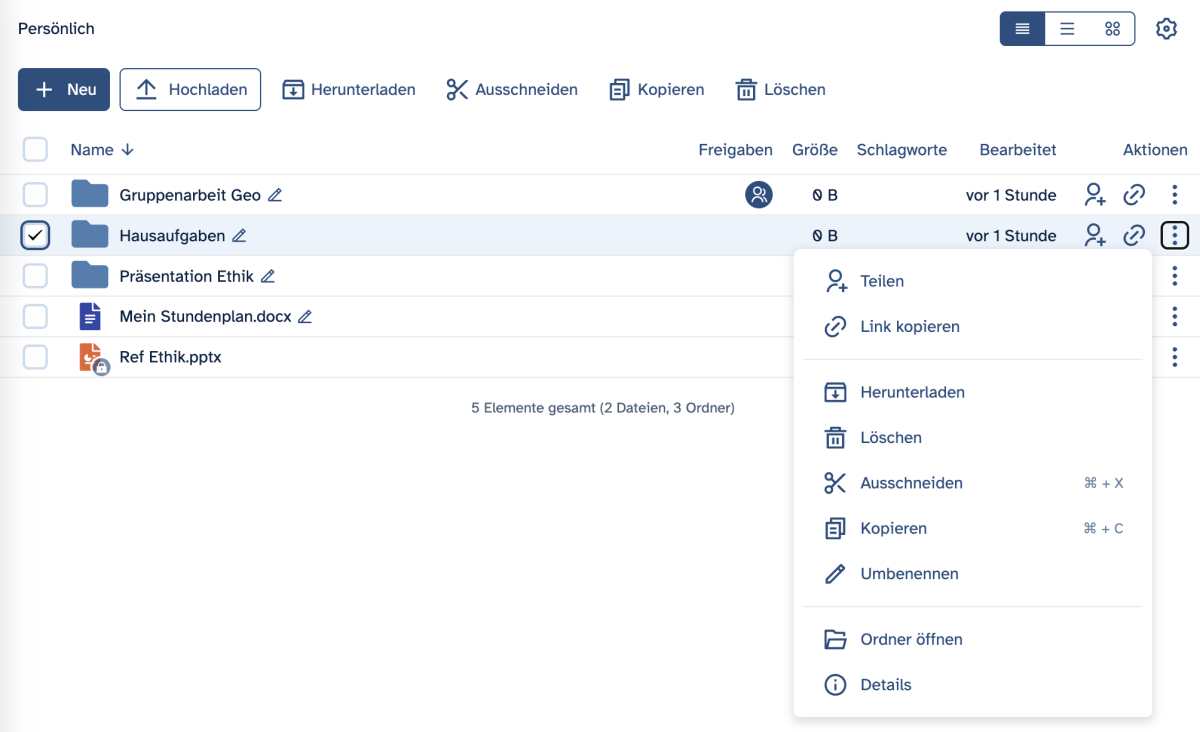The width and height of the screenshot is (1200, 732).
Task: Click the Hochladen button
Action: point(190,90)
